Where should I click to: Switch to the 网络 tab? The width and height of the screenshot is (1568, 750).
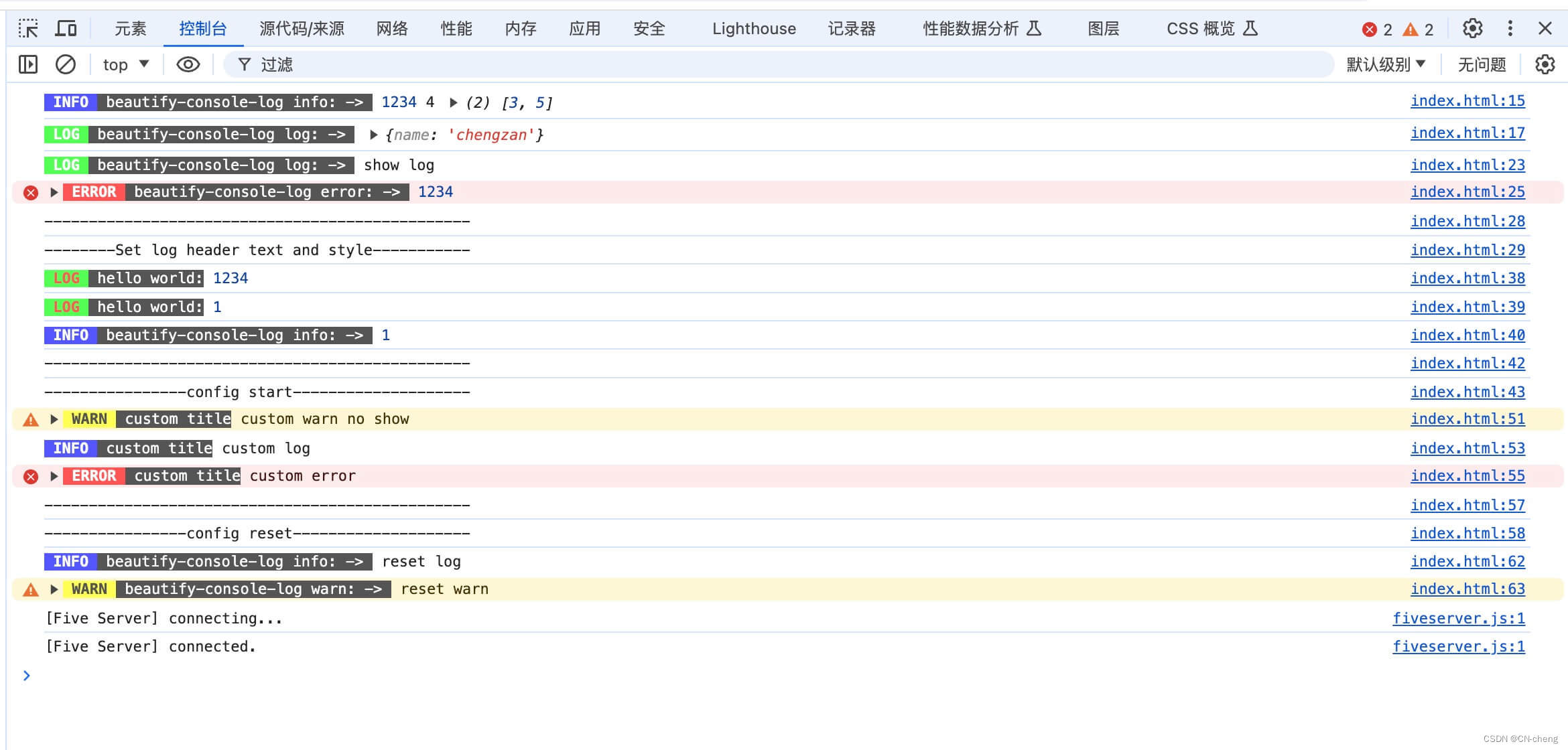(392, 29)
